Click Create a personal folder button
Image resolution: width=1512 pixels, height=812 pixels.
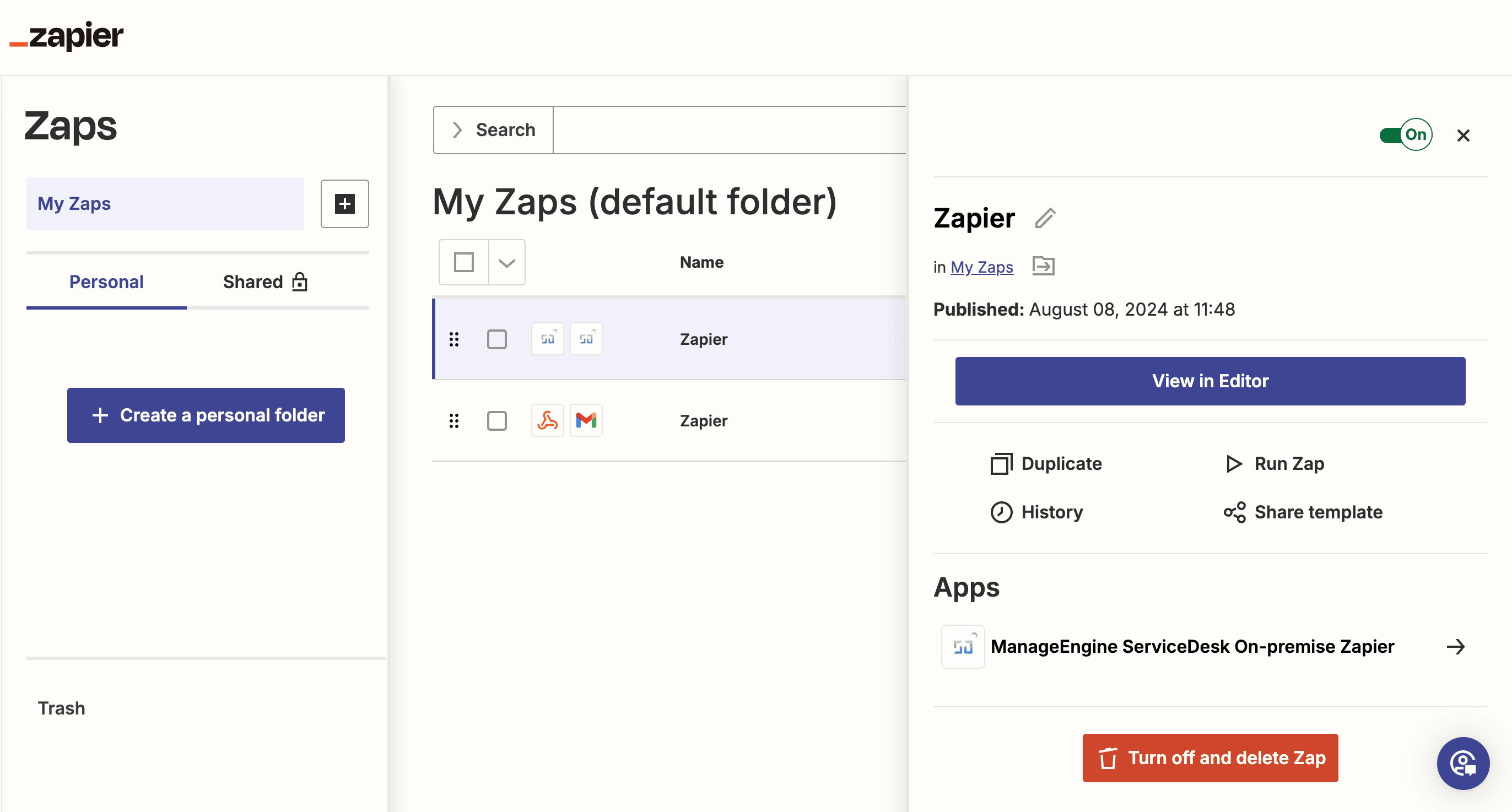[x=206, y=415]
